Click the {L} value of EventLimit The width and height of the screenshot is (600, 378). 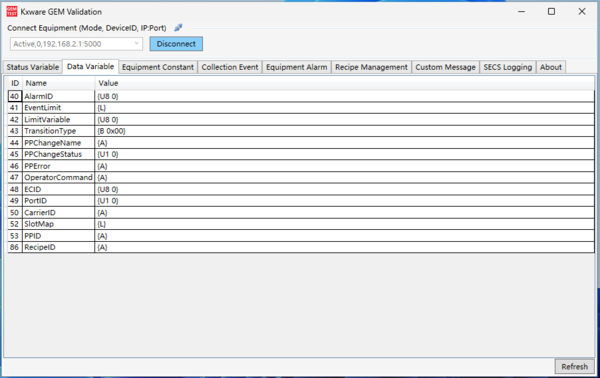tap(344, 108)
